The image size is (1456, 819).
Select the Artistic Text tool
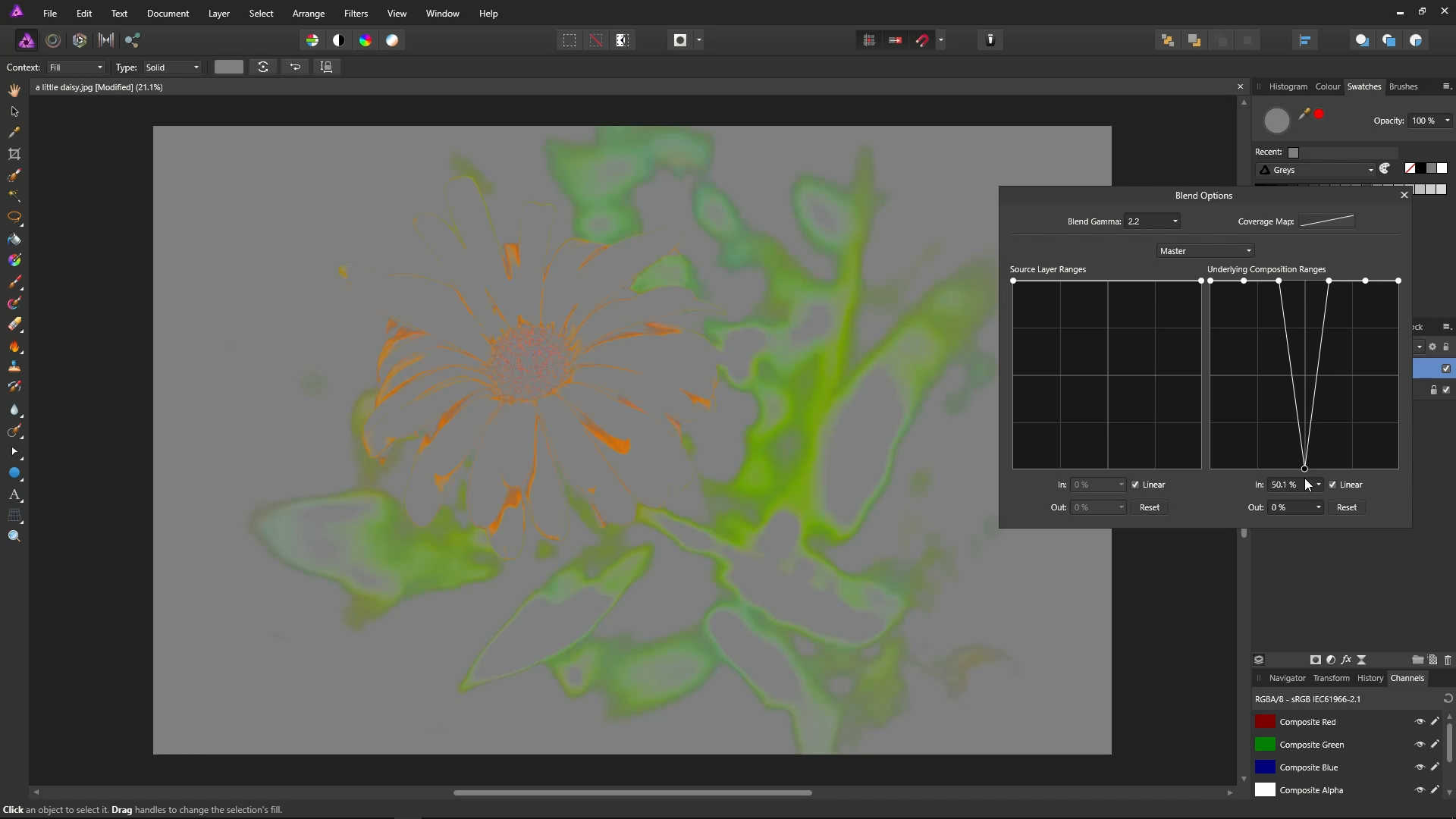[x=14, y=494]
